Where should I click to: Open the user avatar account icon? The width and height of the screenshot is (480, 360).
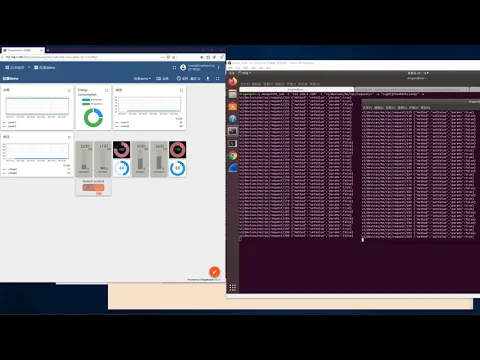183,68
